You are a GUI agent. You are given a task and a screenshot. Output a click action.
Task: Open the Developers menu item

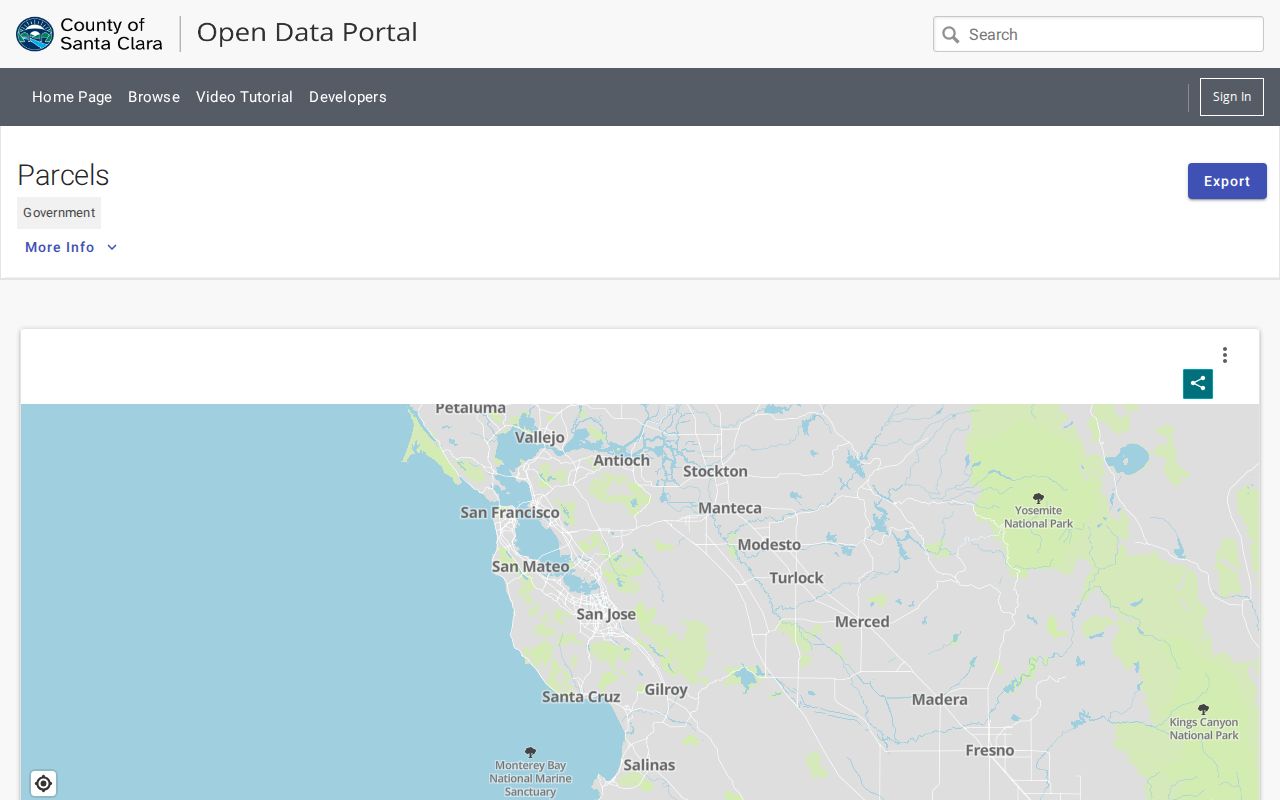tap(348, 97)
